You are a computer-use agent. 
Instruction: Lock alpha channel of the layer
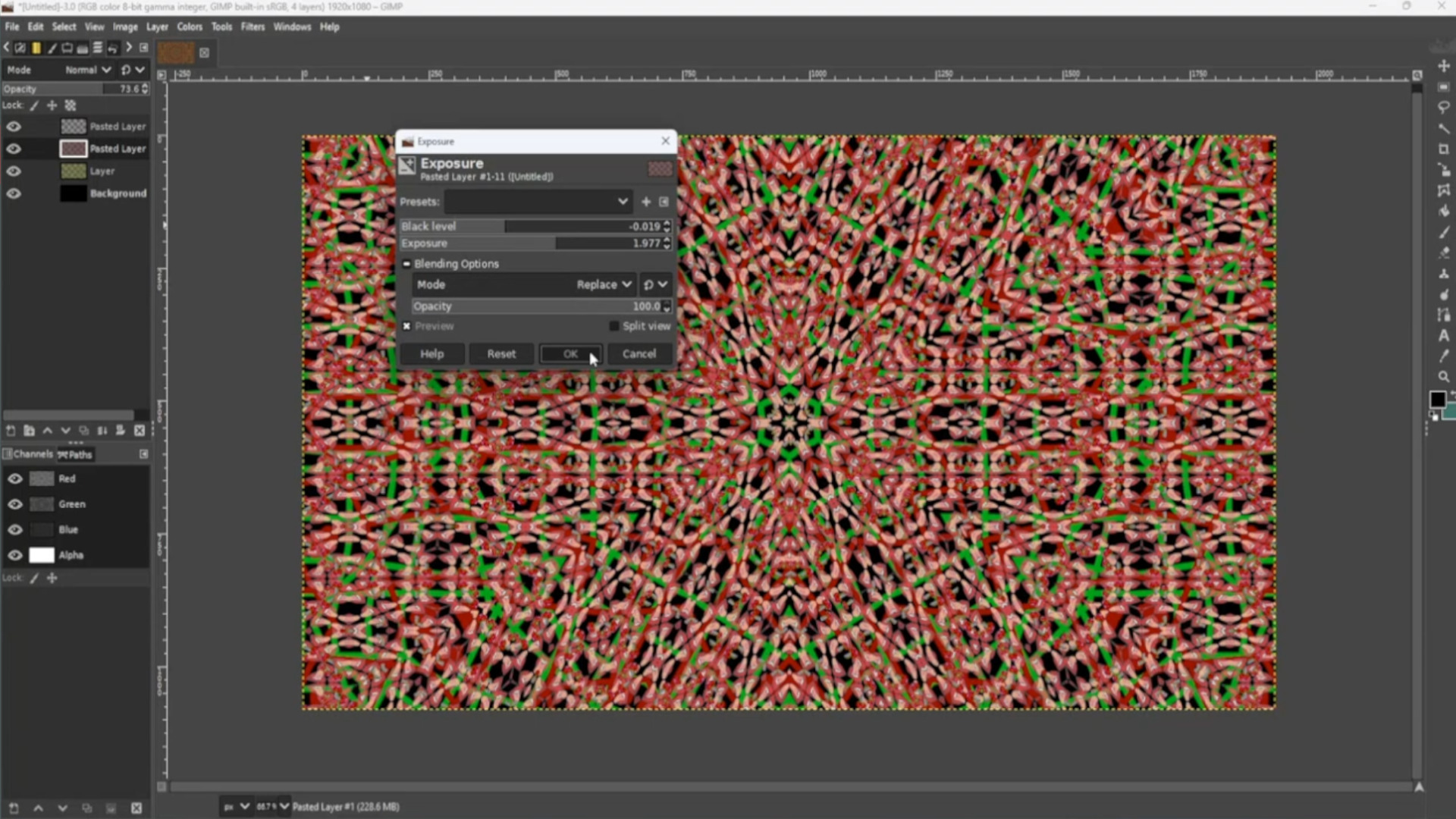[x=70, y=105]
